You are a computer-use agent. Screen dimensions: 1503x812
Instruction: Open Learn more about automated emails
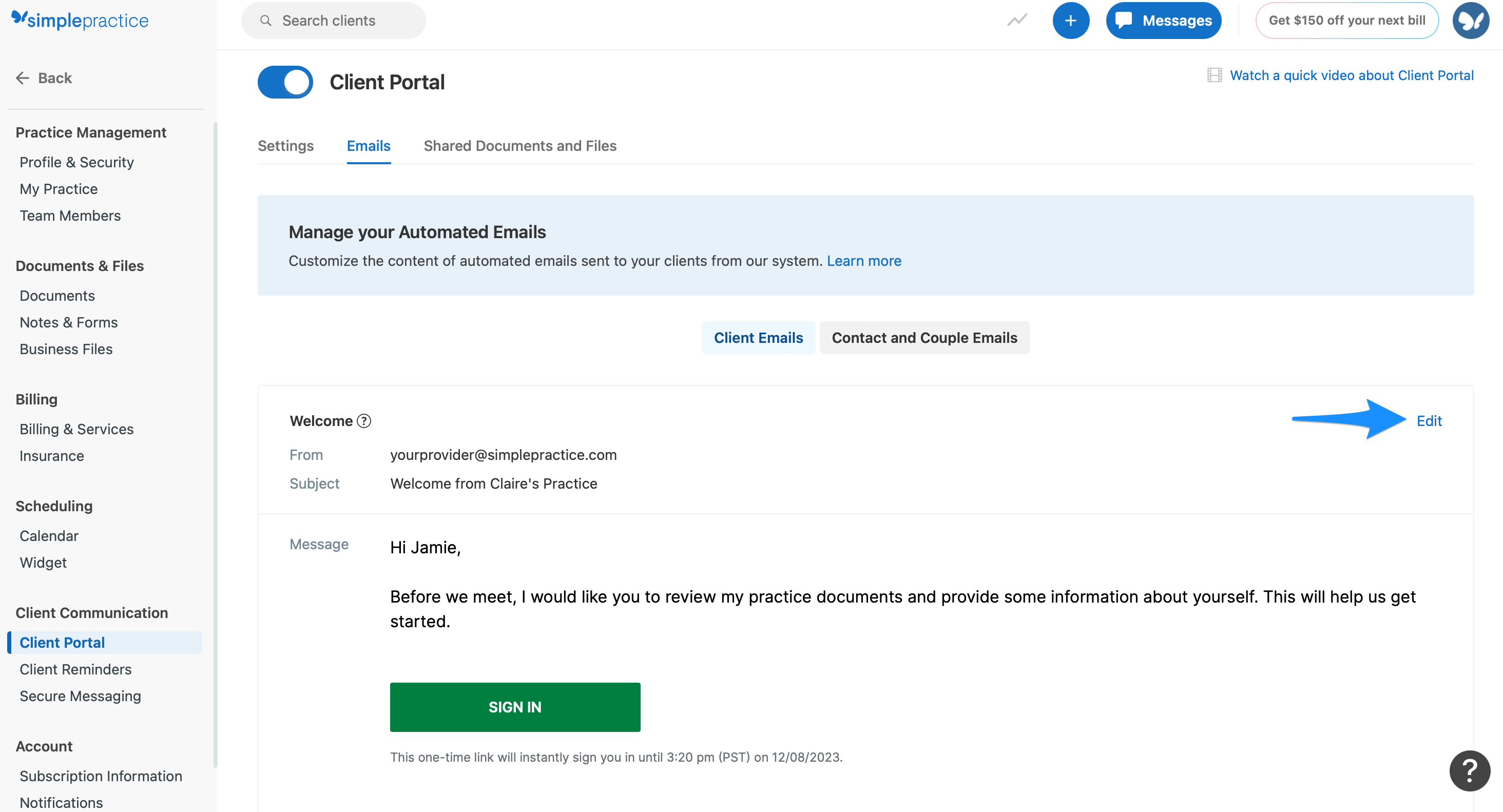coord(864,261)
